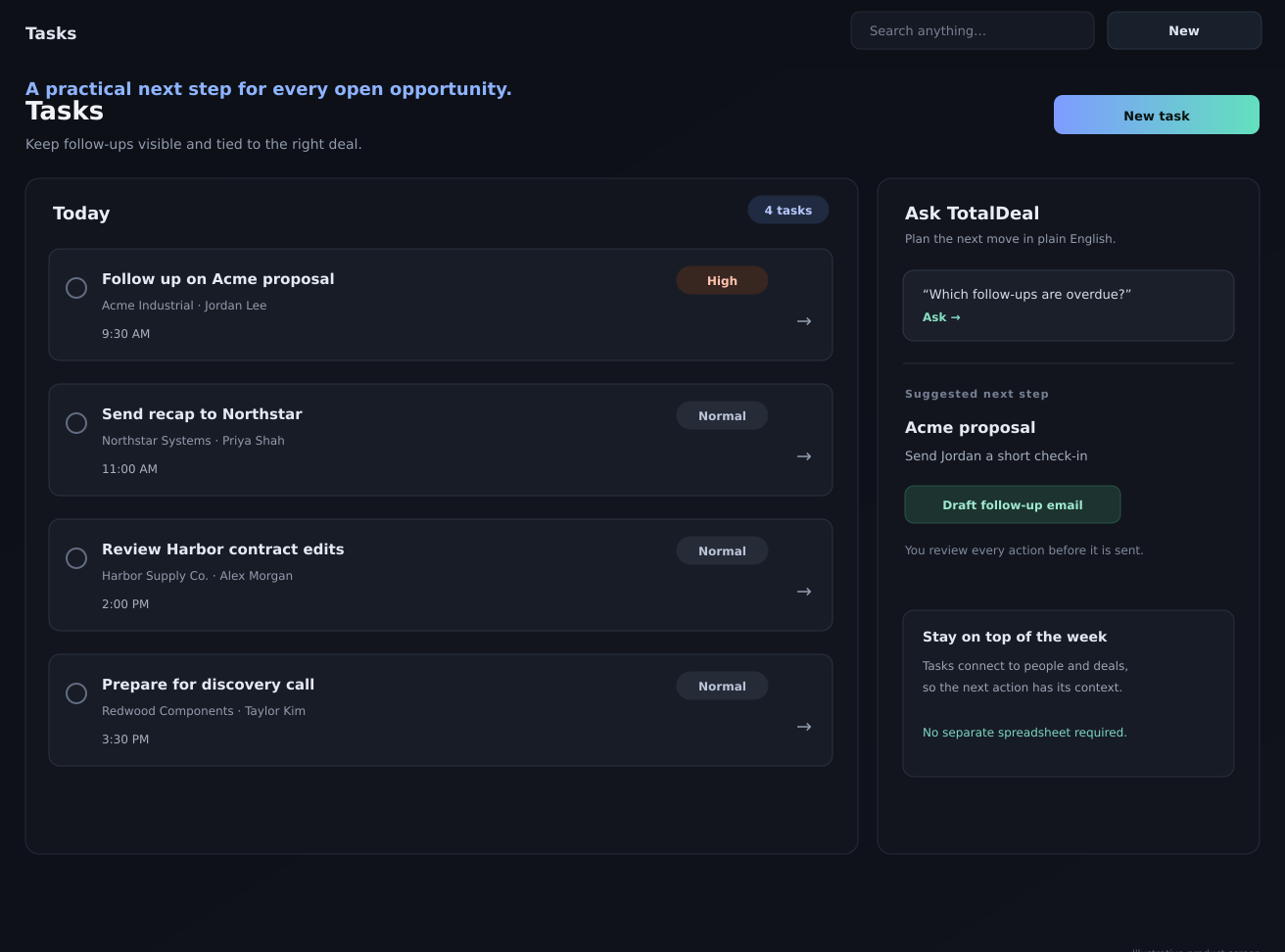Mark Follow up on Acme proposal complete
This screenshot has width=1285, height=952.
(76, 288)
